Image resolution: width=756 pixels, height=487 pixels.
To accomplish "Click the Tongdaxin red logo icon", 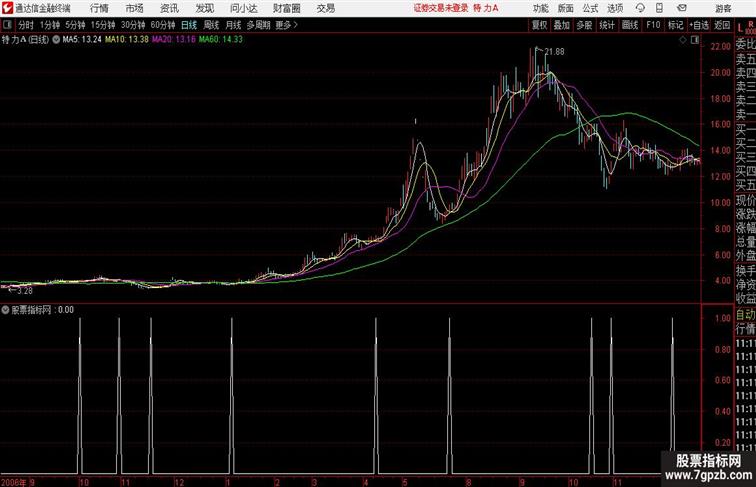I will coord(7,8).
